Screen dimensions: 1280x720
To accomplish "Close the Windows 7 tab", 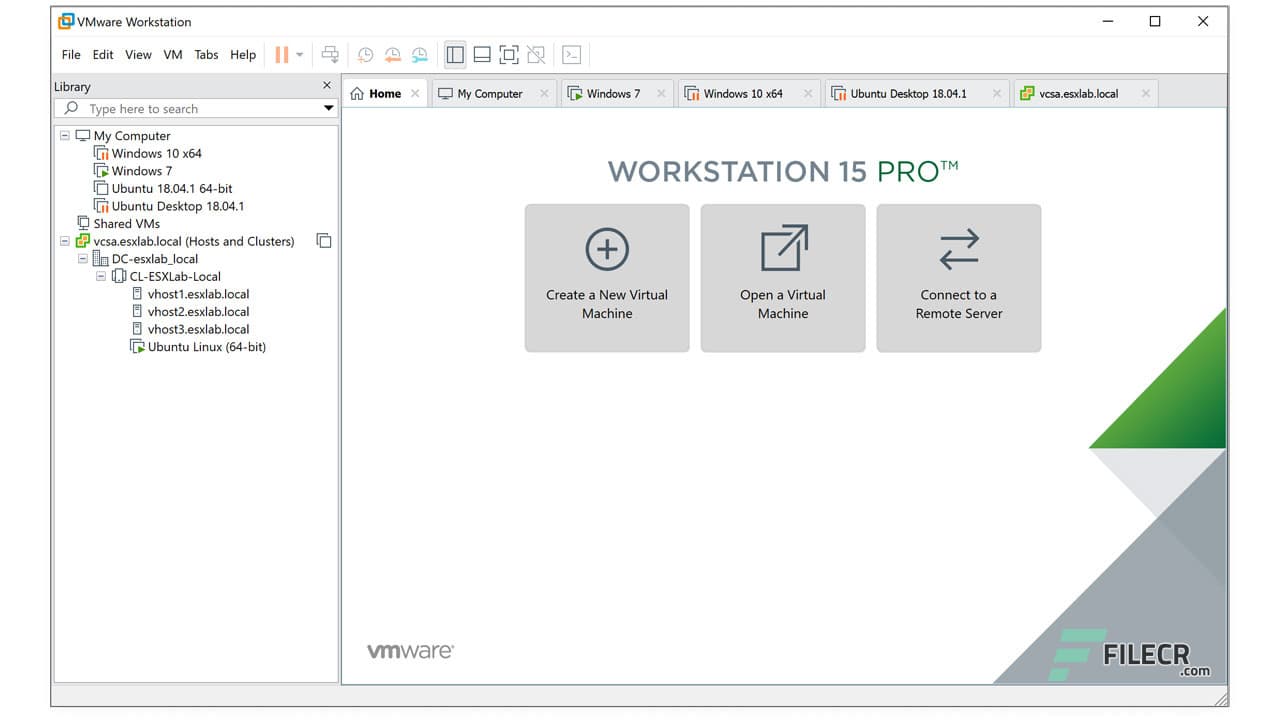I will point(661,93).
